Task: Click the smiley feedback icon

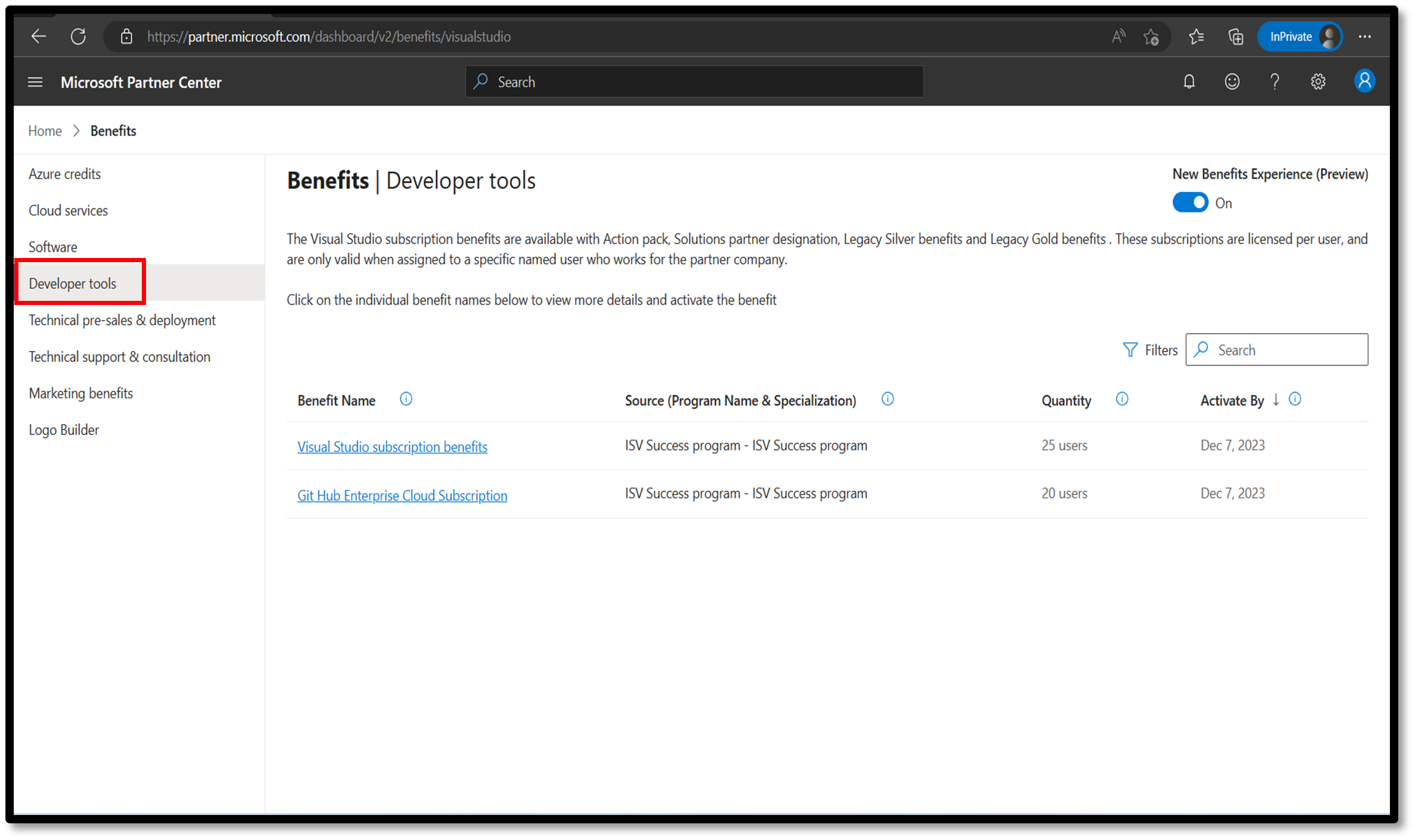Action: tap(1233, 82)
